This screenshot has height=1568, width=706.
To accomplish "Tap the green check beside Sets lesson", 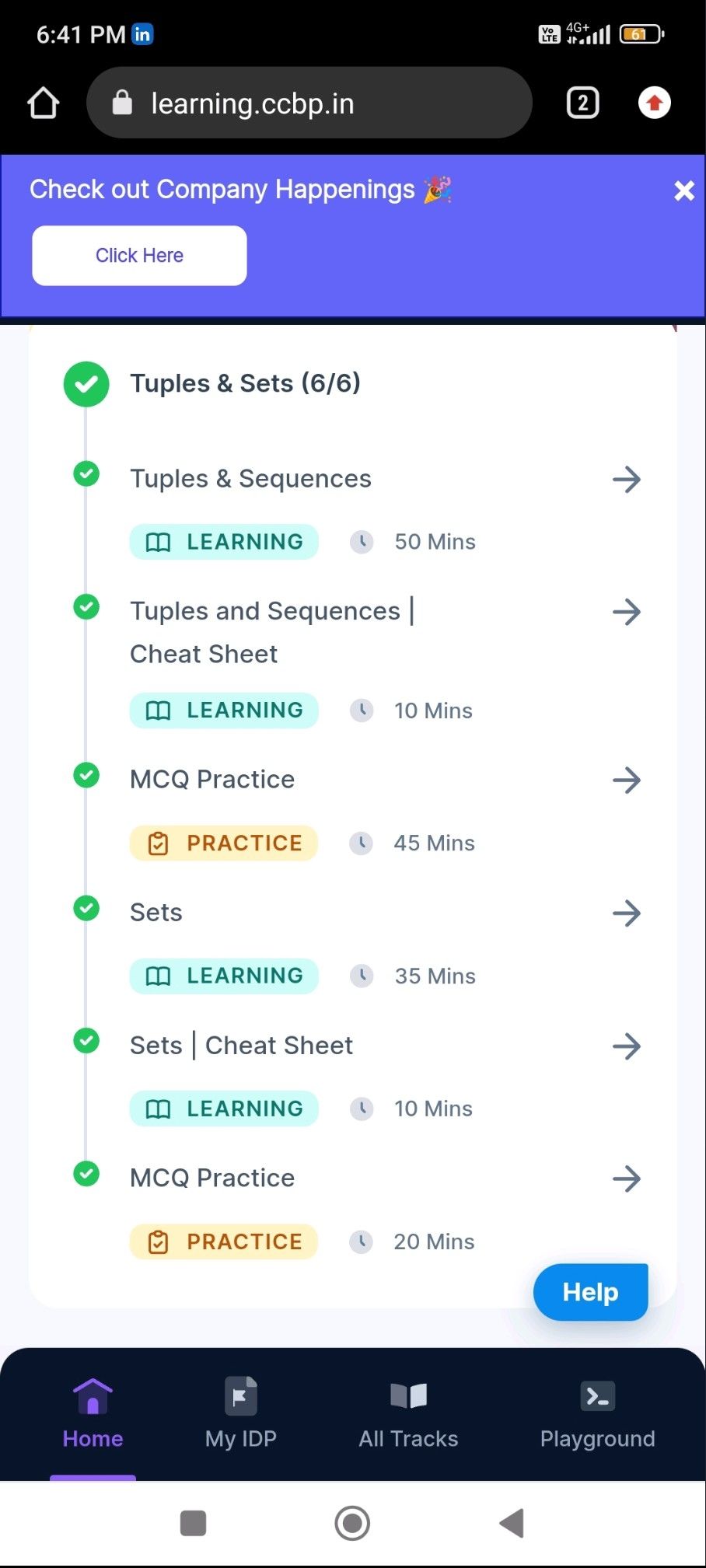I will [x=86, y=908].
